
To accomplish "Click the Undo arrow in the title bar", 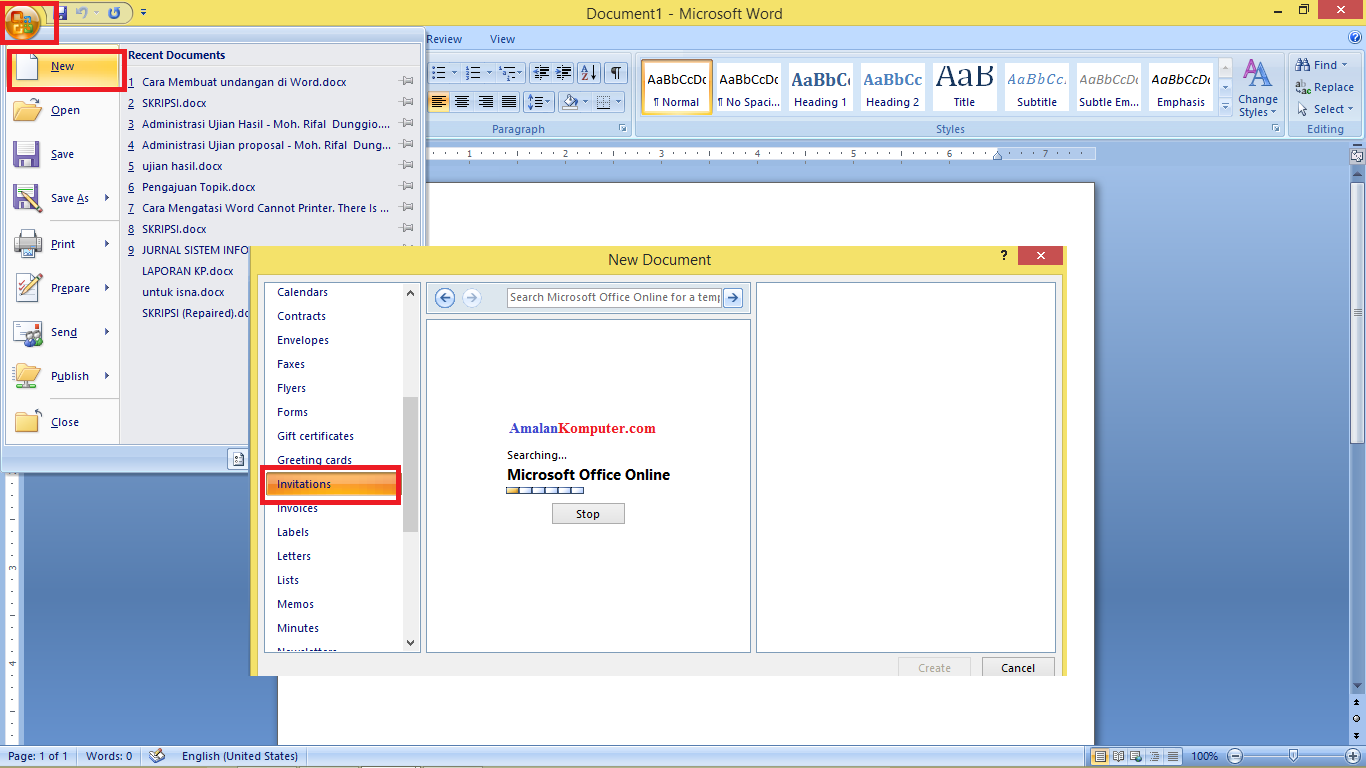I will click(83, 13).
